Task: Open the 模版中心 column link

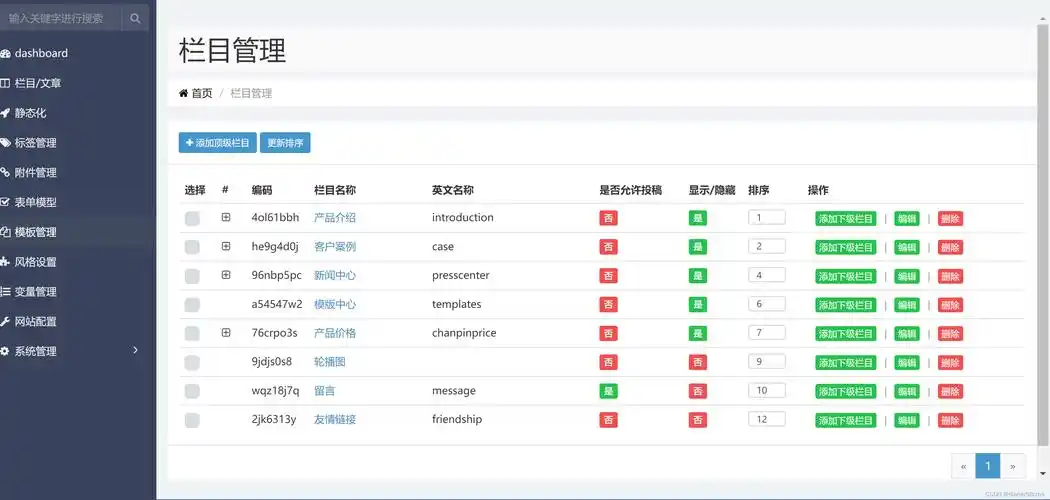Action: point(335,304)
